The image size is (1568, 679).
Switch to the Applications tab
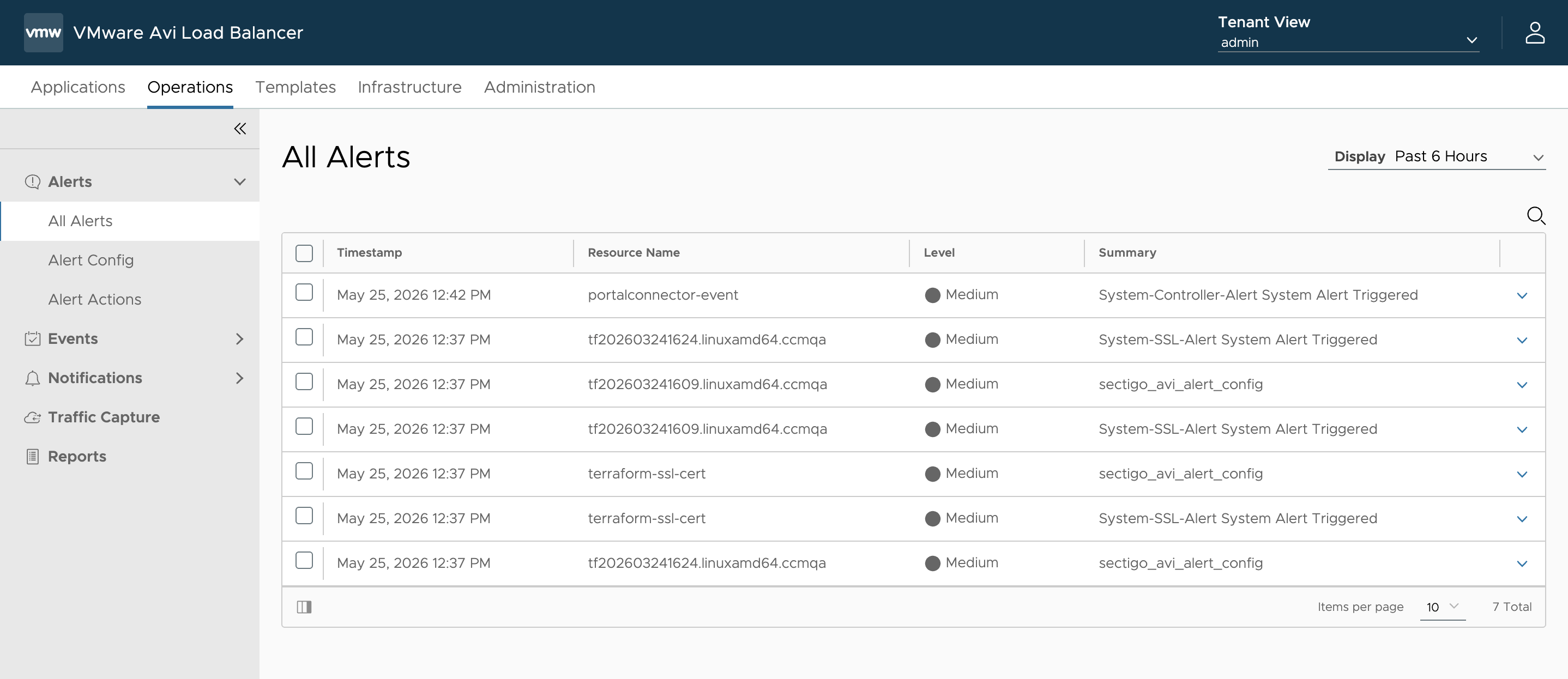pos(78,87)
